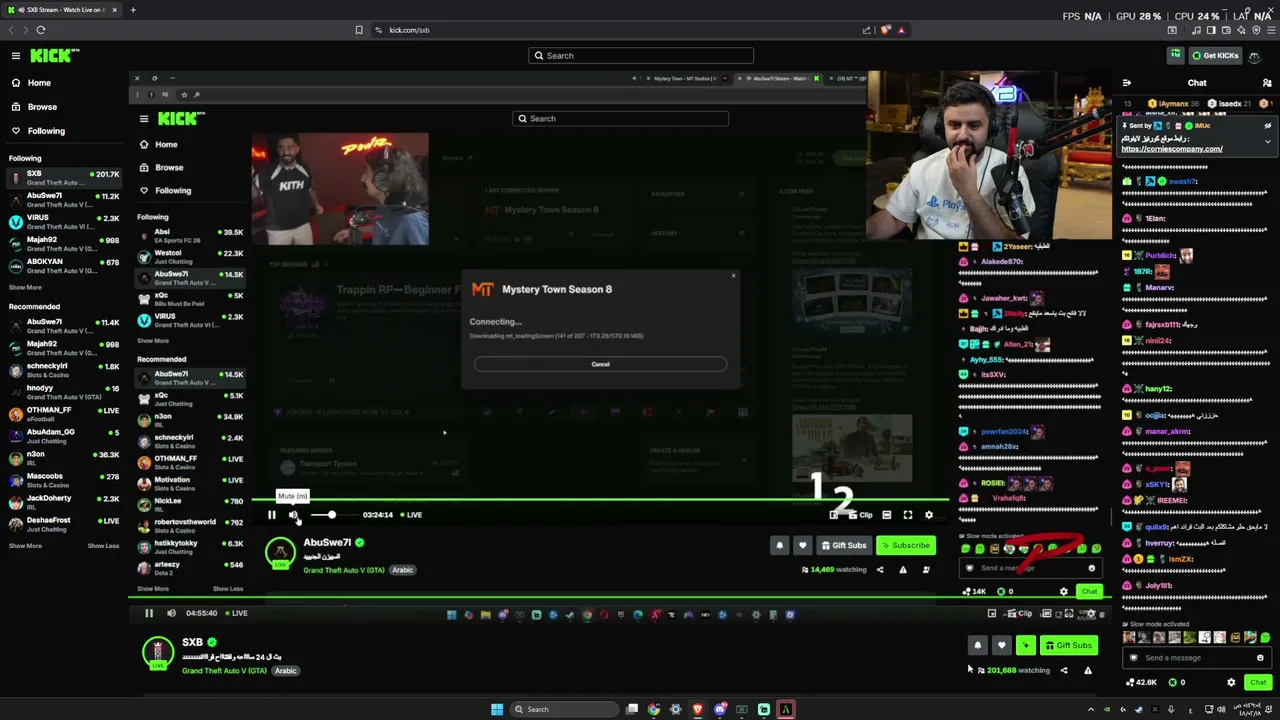Screen dimensions: 1280x720
Task: Open the Kick hamburger menu beside the main logo
Action: coord(16,56)
